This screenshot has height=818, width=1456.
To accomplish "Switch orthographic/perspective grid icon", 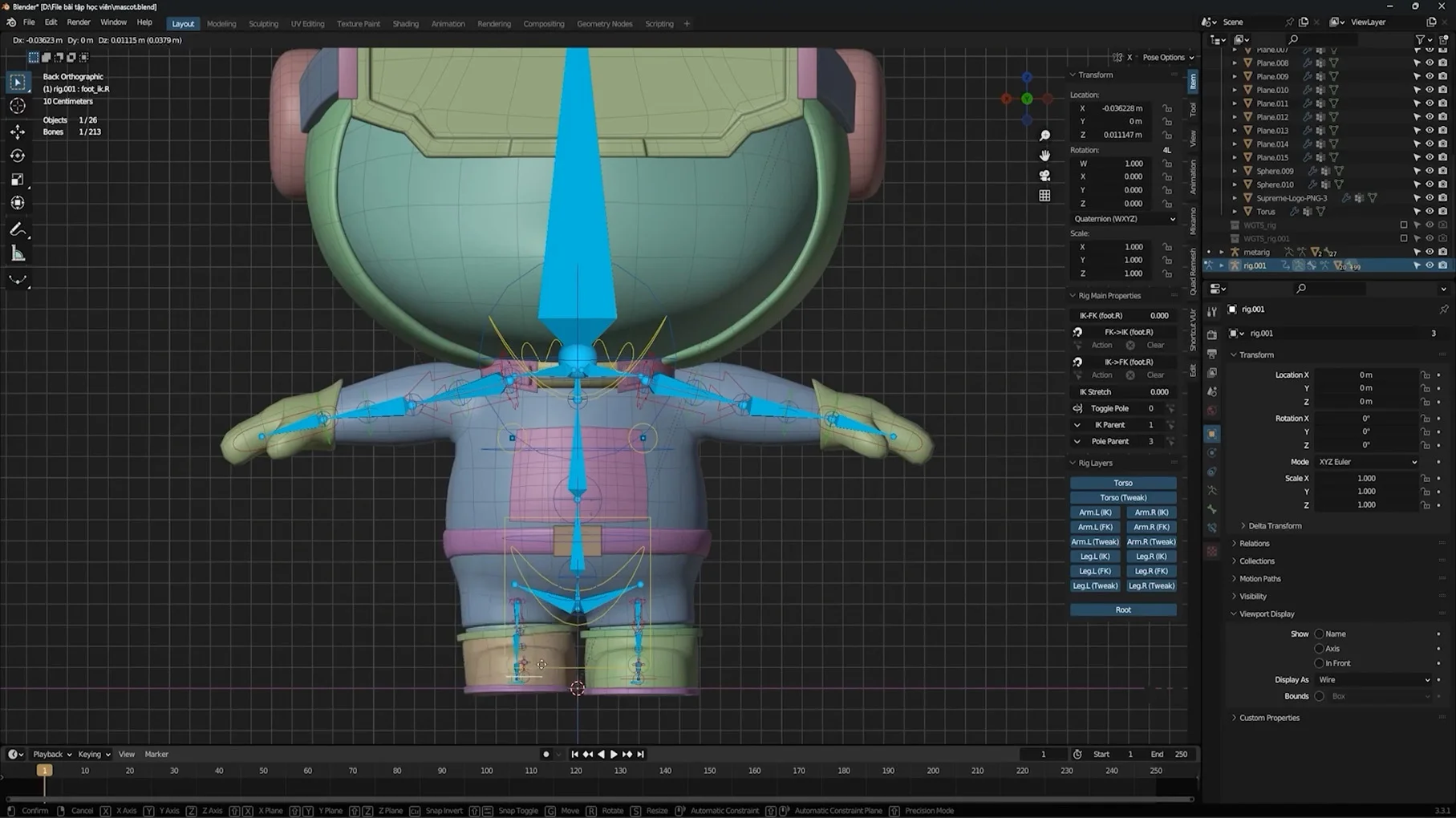I will coord(1044,196).
